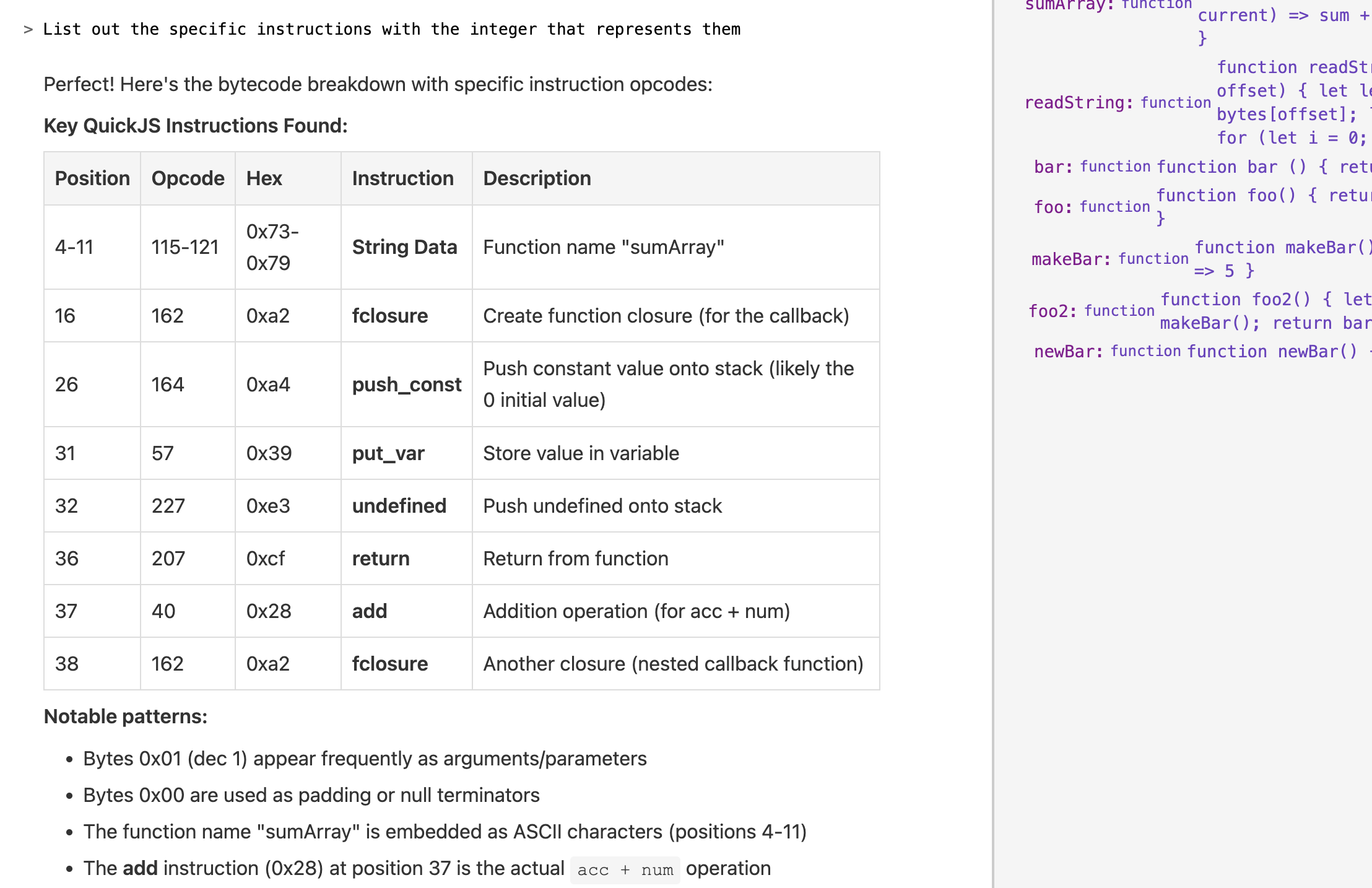
Task: Expand the 'readString' property in inspector
Action: [x=1078, y=103]
